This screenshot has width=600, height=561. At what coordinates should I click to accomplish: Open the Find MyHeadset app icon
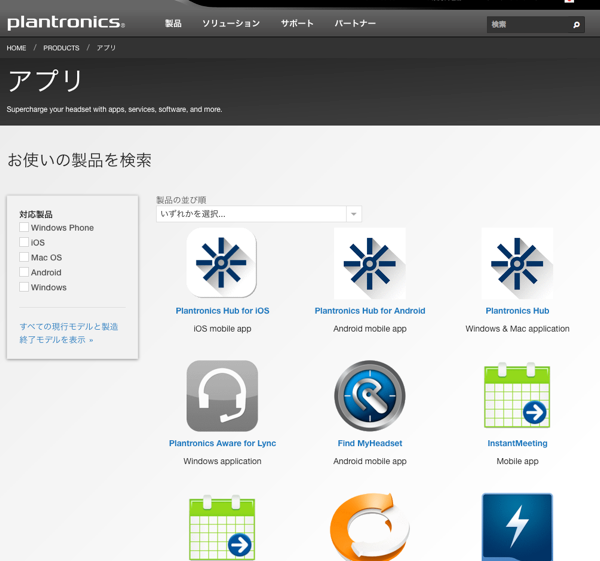click(370, 396)
